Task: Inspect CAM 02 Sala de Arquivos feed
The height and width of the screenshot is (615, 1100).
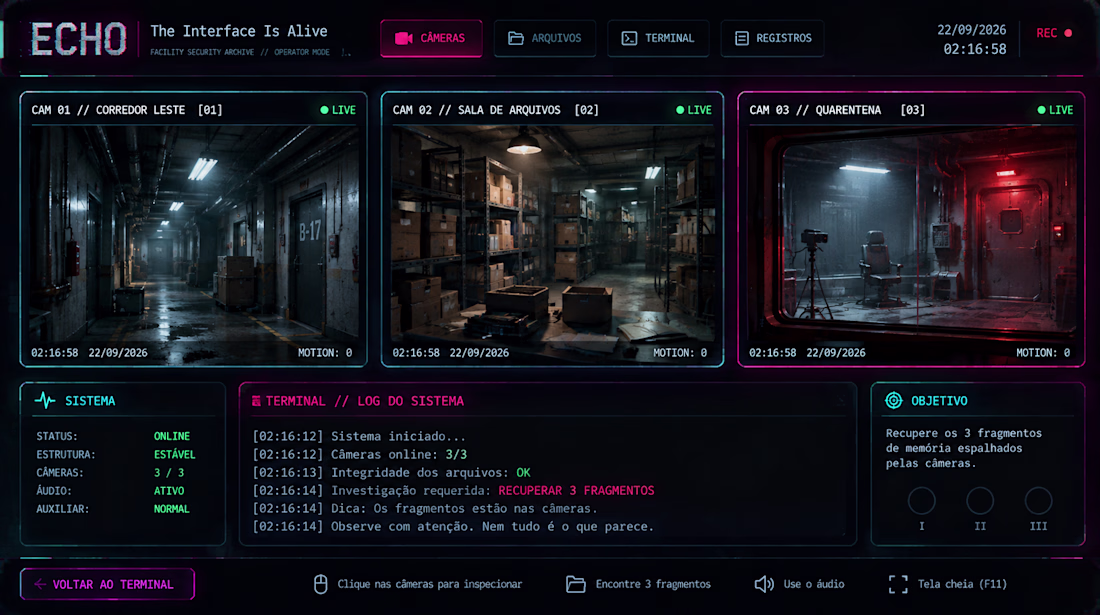Action: click(x=552, y=229)
